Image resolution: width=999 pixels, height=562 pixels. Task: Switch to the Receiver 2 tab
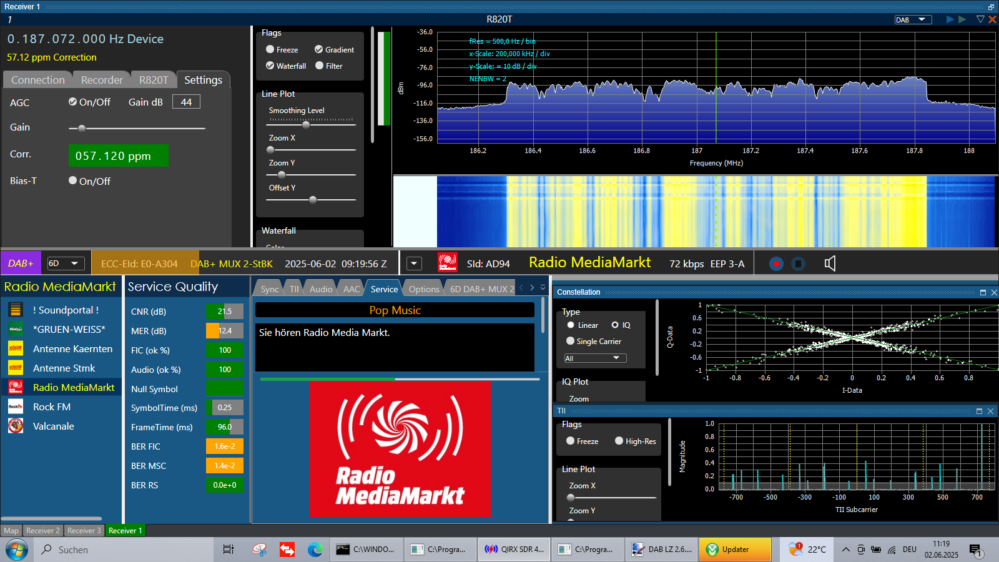43,530
